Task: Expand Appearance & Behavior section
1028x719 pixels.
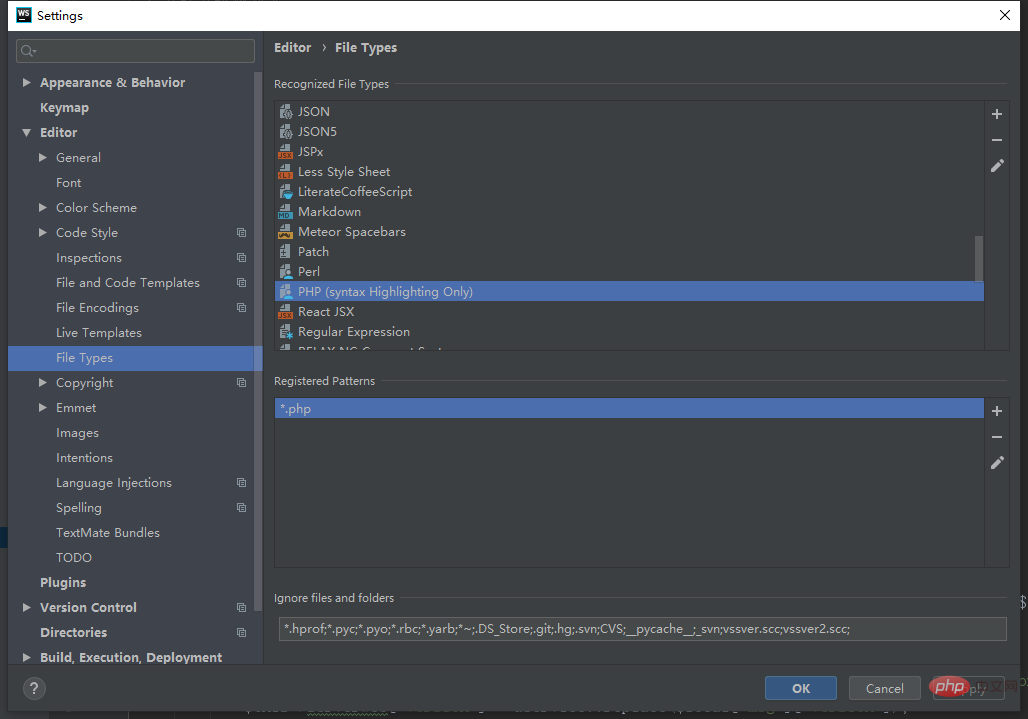Action: pyautogui.click(x=26, y=83)
